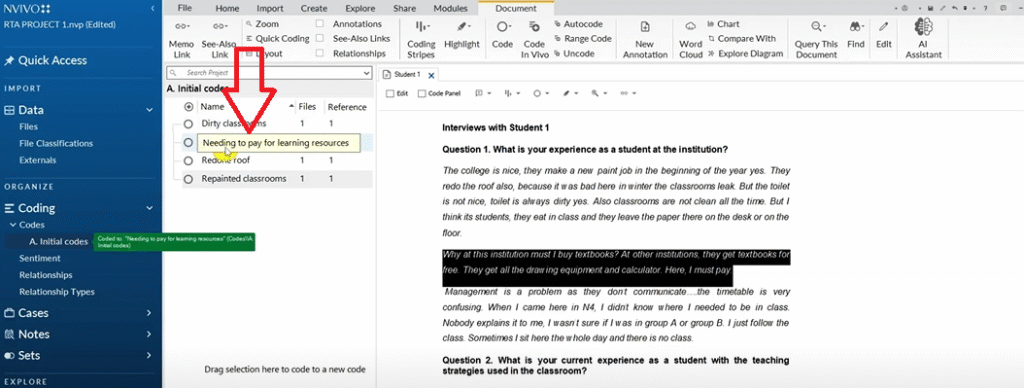Open link icon in document toolbar
The width and height of the screenshot is (1024, 388).
point(628,93)
